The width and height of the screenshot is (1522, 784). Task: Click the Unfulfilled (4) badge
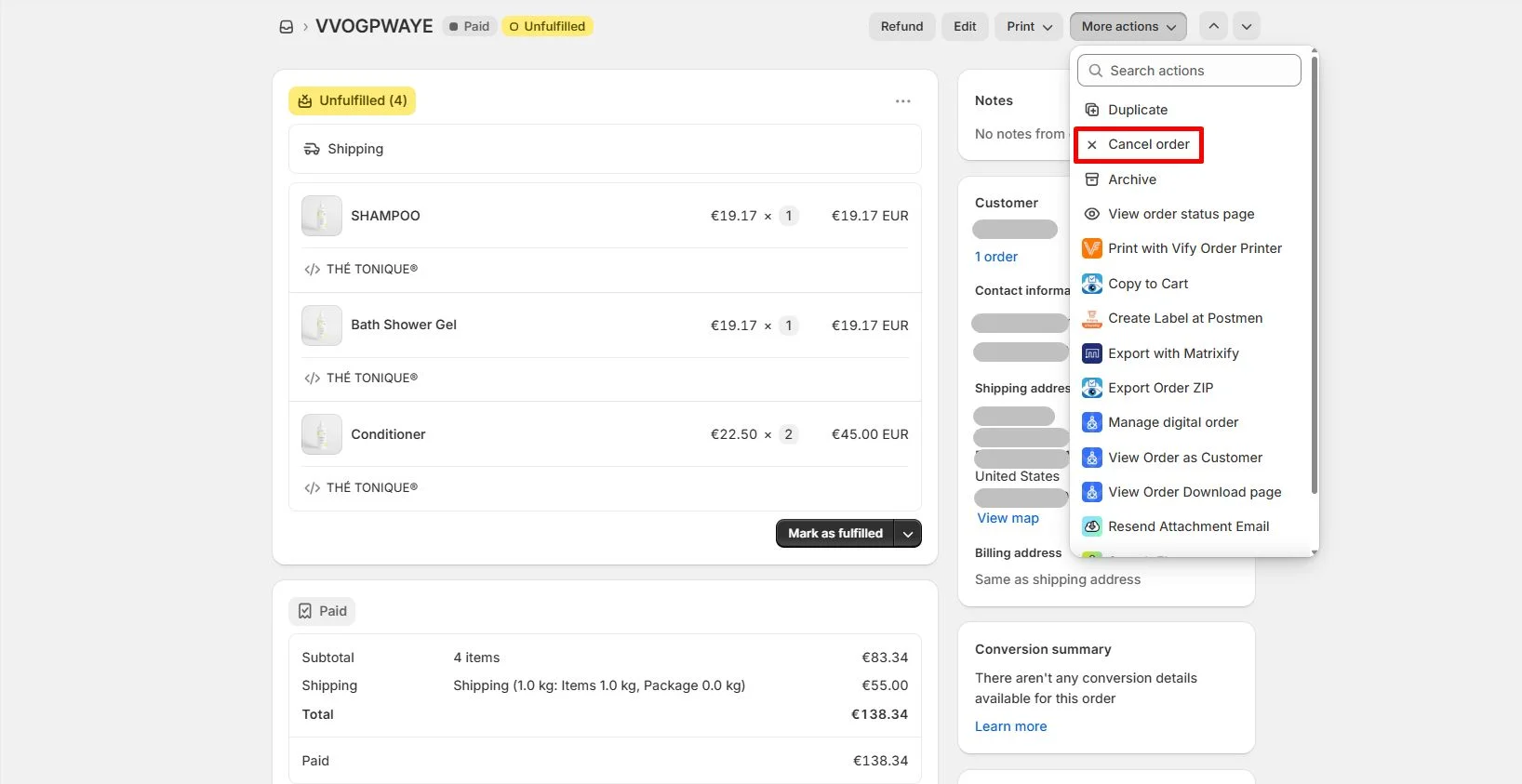353,100
